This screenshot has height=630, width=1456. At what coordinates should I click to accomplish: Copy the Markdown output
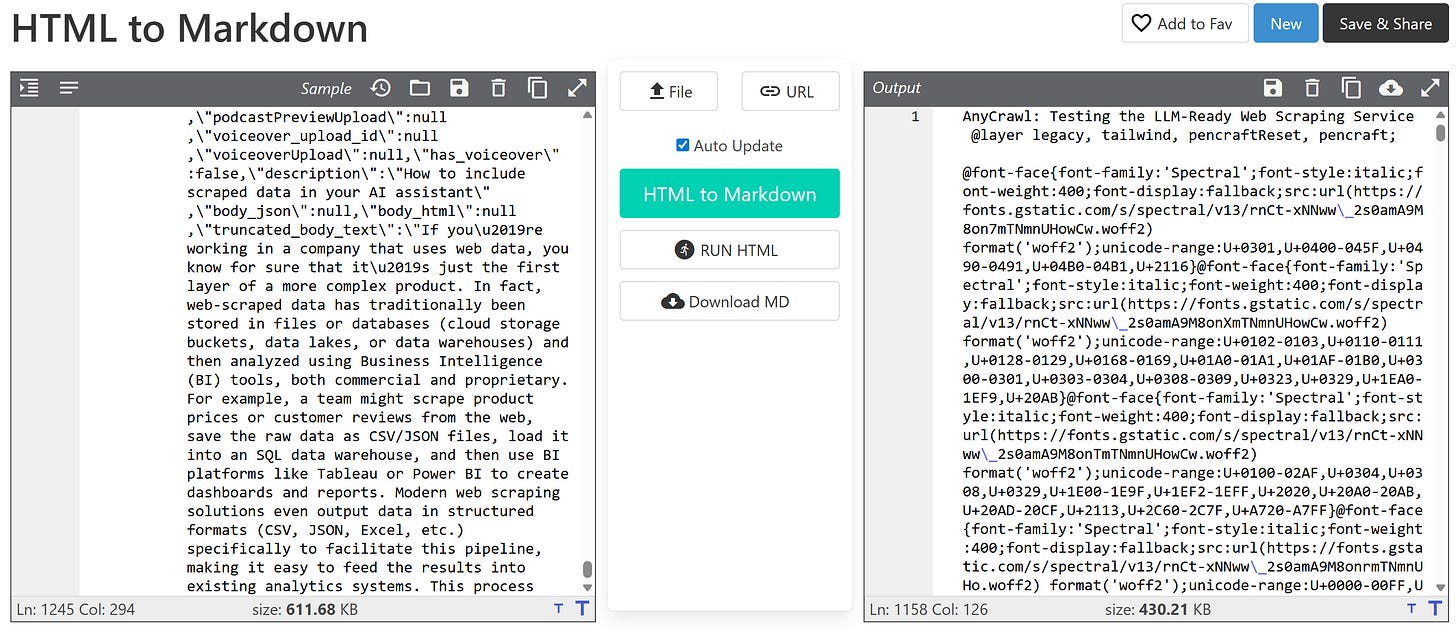1351,88
